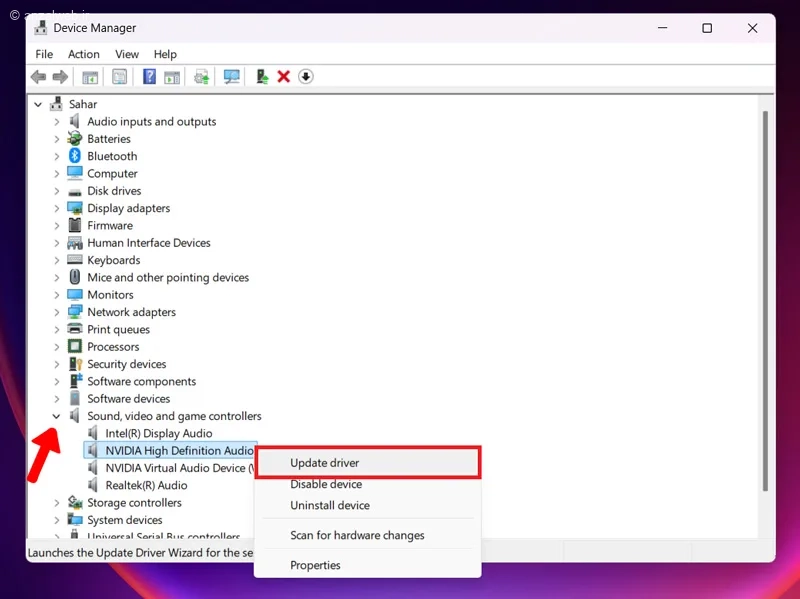Open the View menu
The image size is (800, 599).
pyautogui.click(x=127, y=54)
